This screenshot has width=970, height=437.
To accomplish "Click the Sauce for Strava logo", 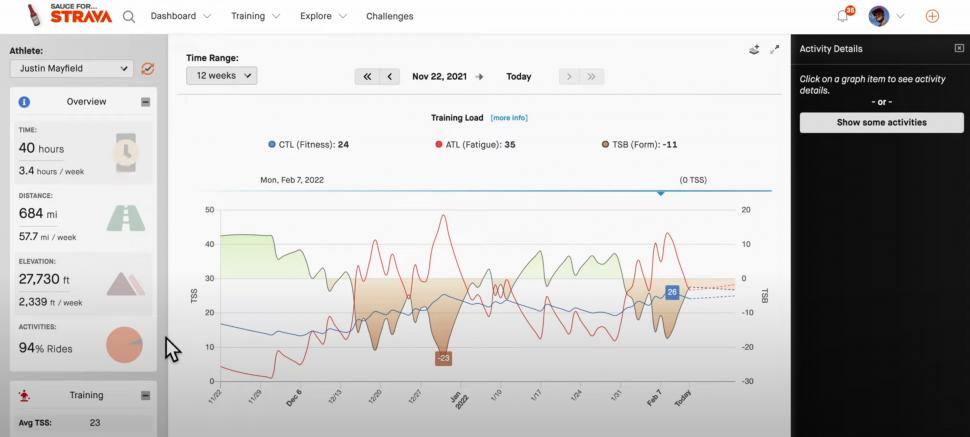I will coord(70,15).
